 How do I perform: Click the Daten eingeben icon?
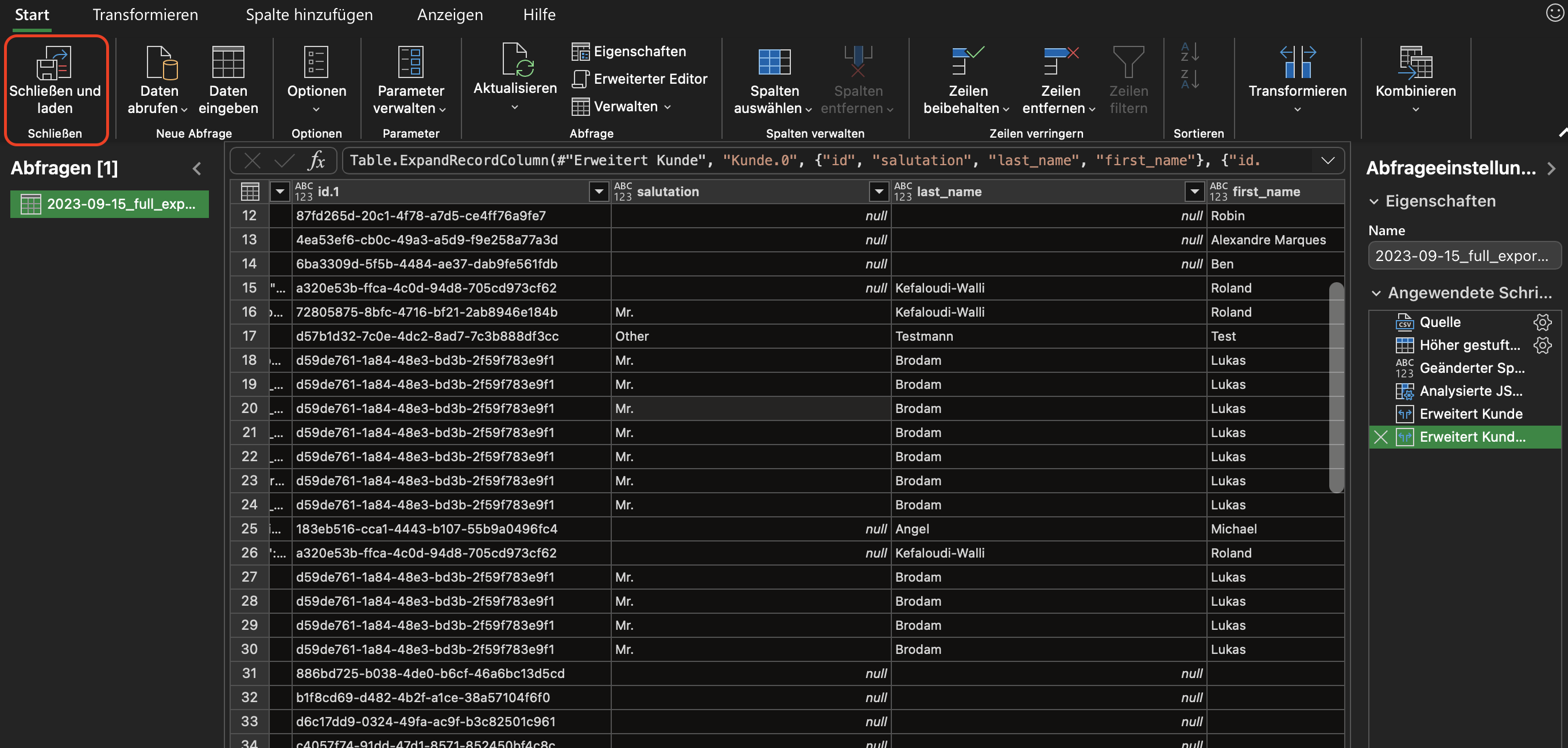[228, 63]
